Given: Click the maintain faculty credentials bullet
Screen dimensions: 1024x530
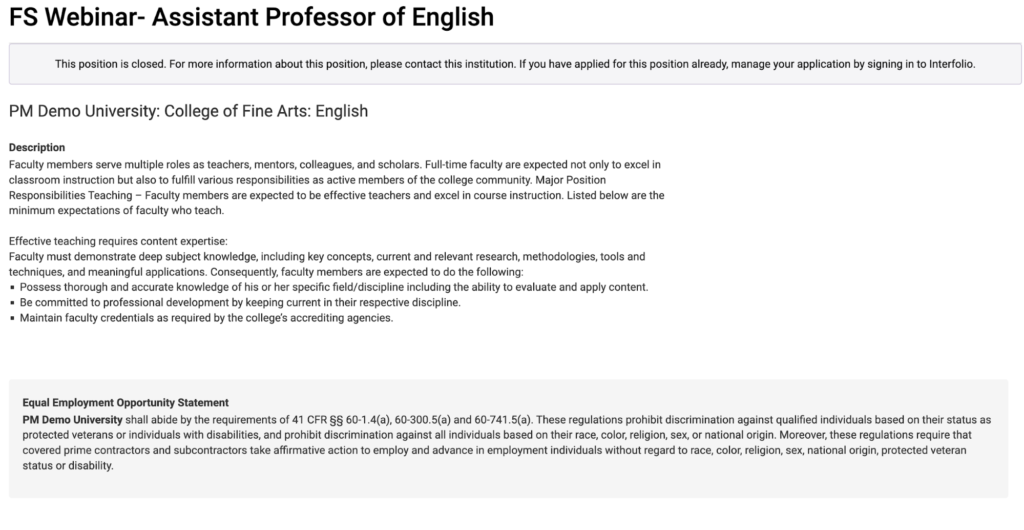Looking at the screenshot, I should point(206,318).
